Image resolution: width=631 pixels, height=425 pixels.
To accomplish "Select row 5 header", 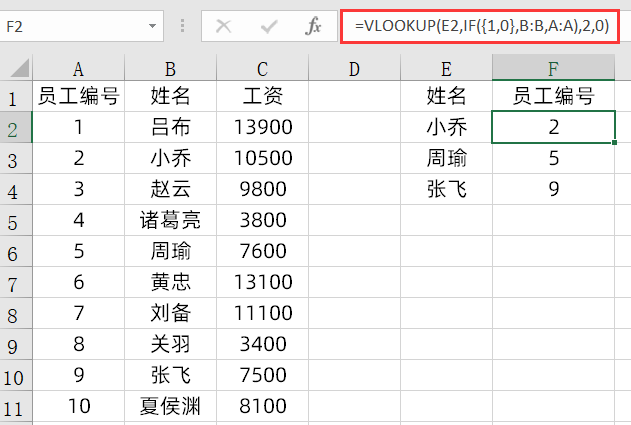I will pos(16,220).
